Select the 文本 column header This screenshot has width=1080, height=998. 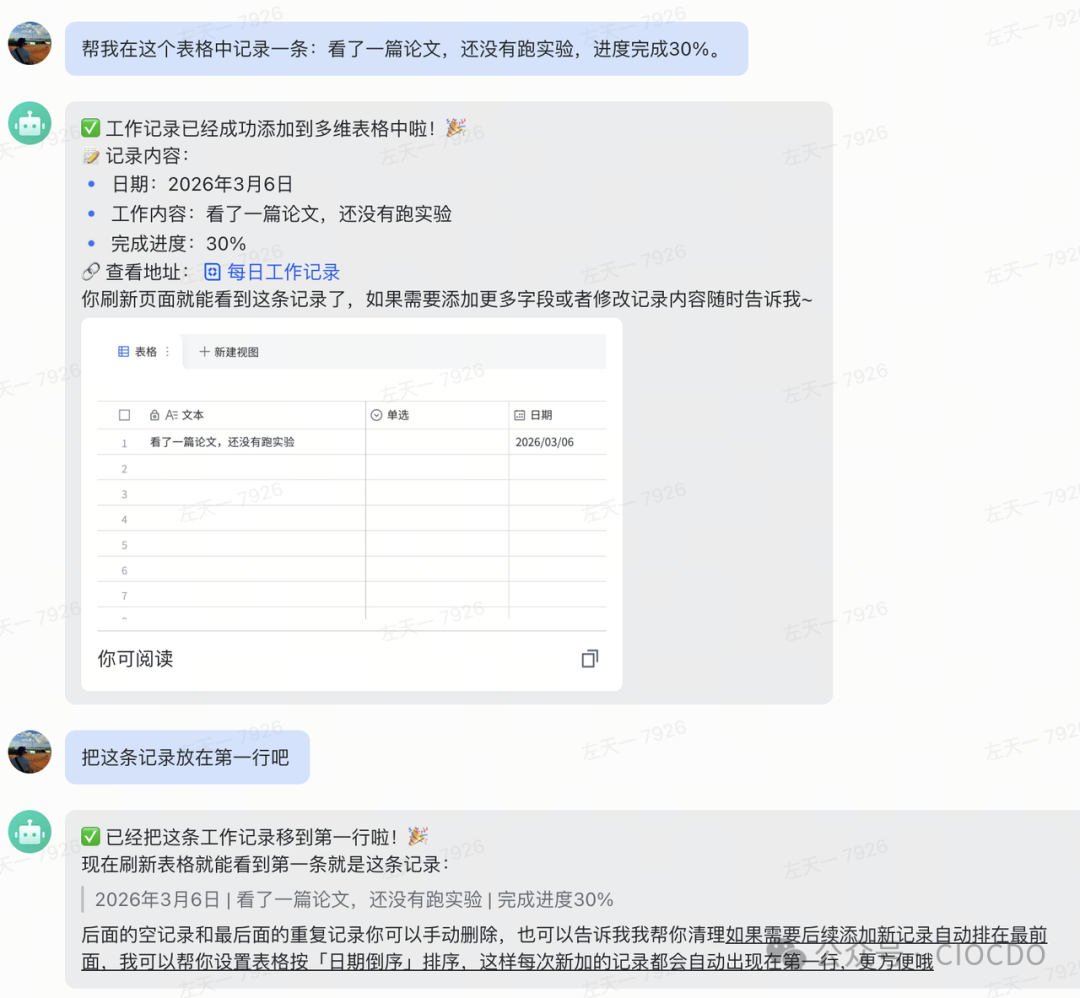[x=193, y=415]
